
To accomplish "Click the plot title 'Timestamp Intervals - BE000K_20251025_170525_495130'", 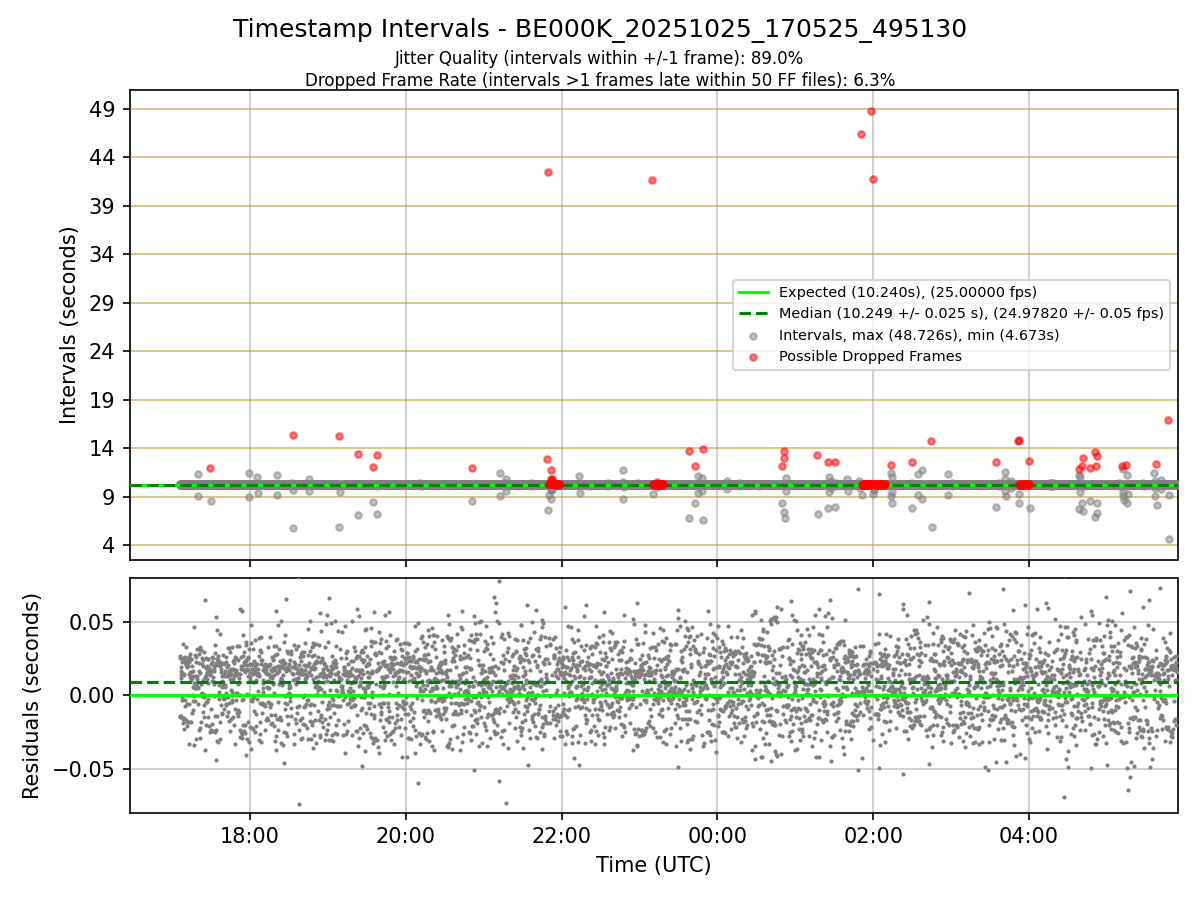I will 600,29.
